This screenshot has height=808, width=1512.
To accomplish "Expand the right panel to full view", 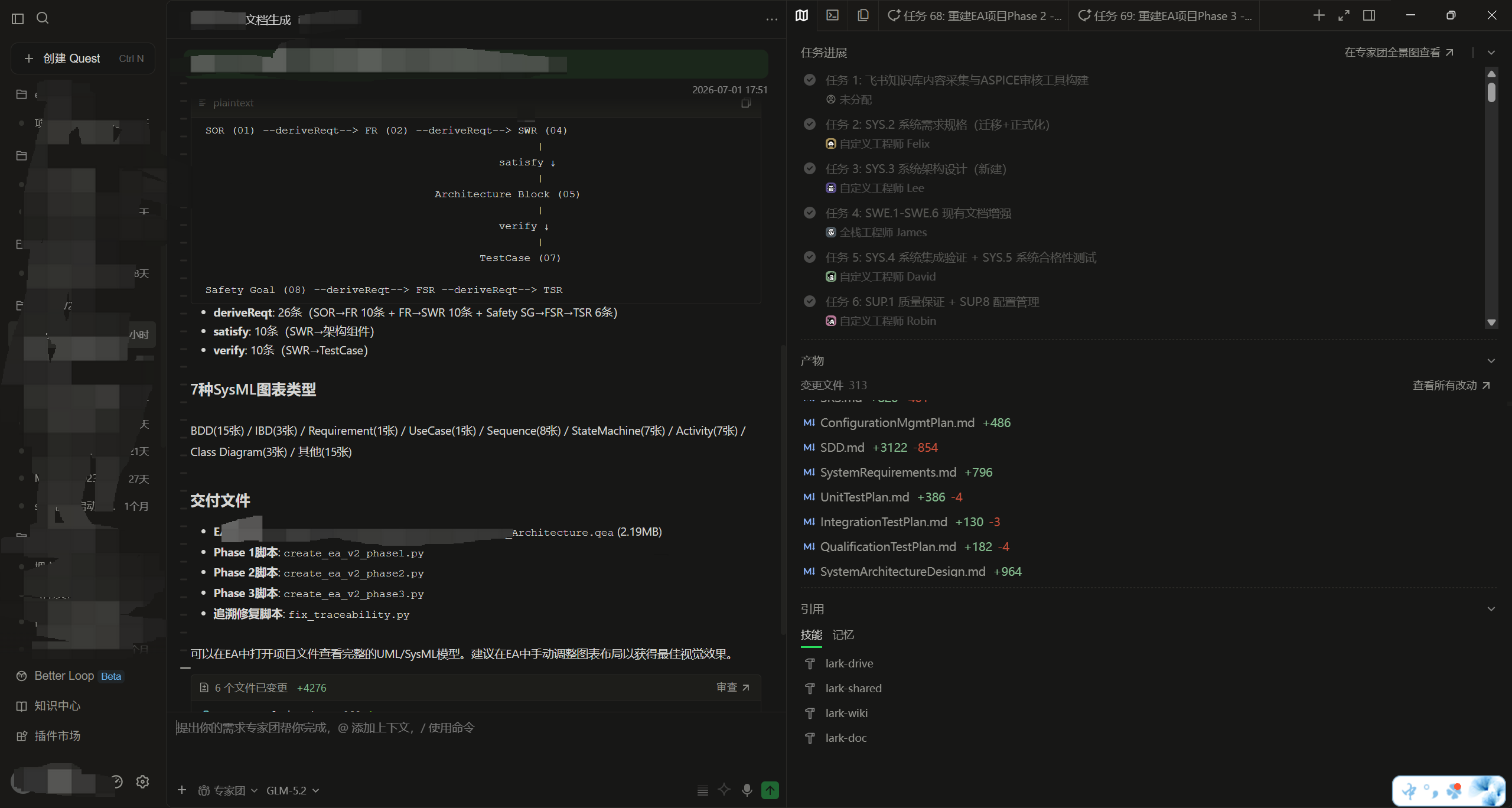I will 1344,15.
